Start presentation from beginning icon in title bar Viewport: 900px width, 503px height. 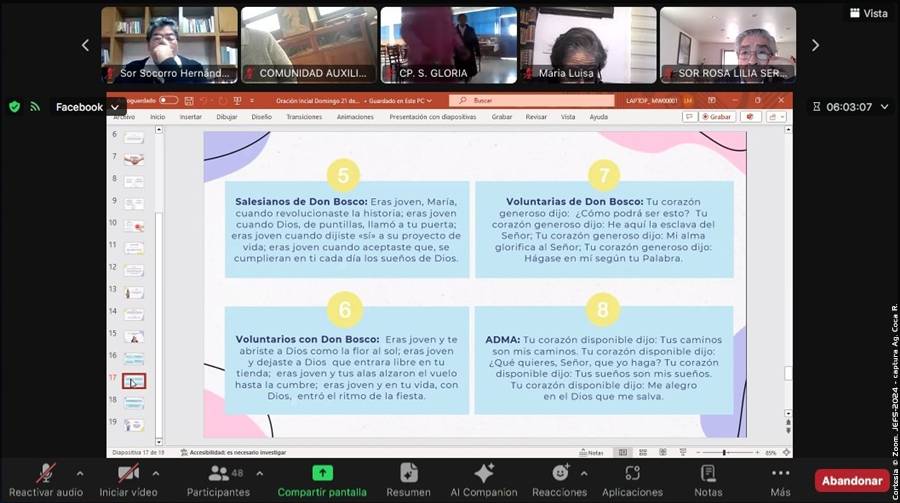[237, 100]
